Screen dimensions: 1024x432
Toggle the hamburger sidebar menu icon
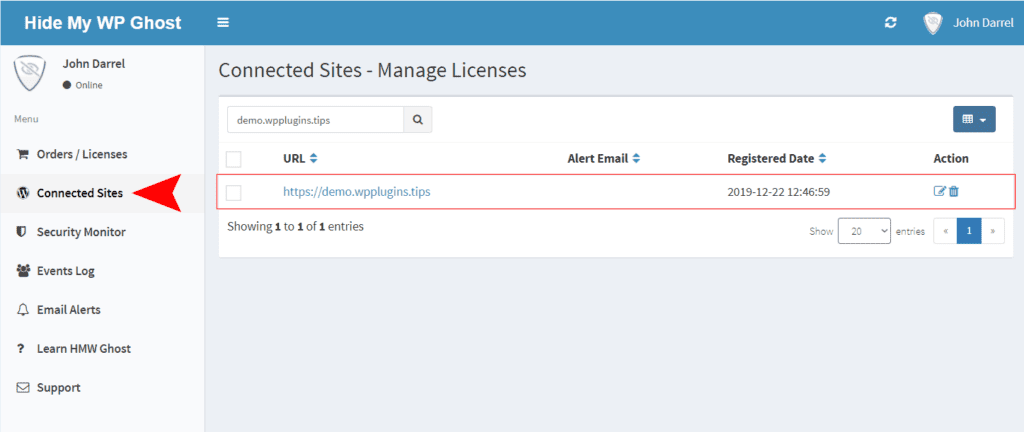coord(223,23)
